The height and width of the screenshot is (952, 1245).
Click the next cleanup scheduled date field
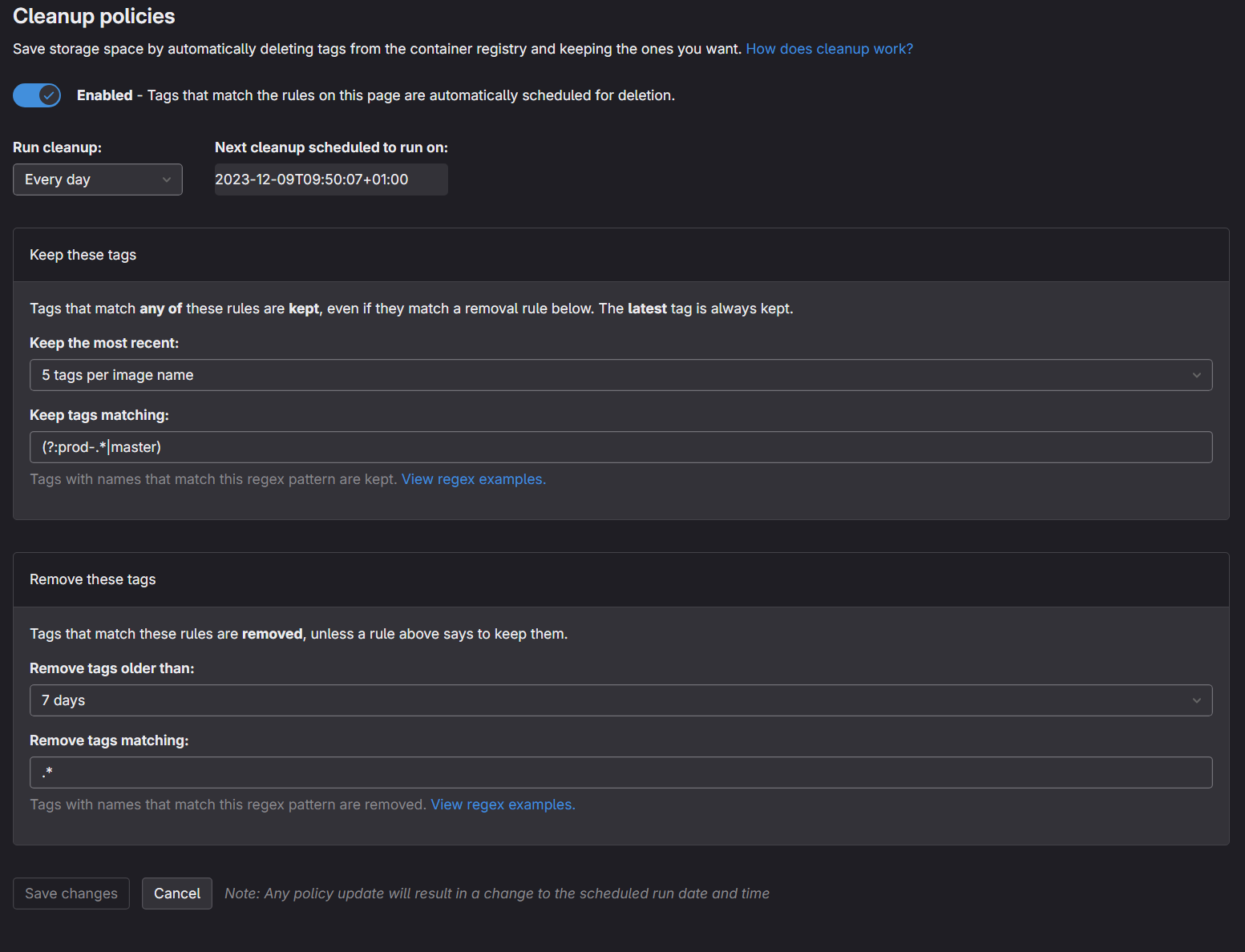(331, 180)
